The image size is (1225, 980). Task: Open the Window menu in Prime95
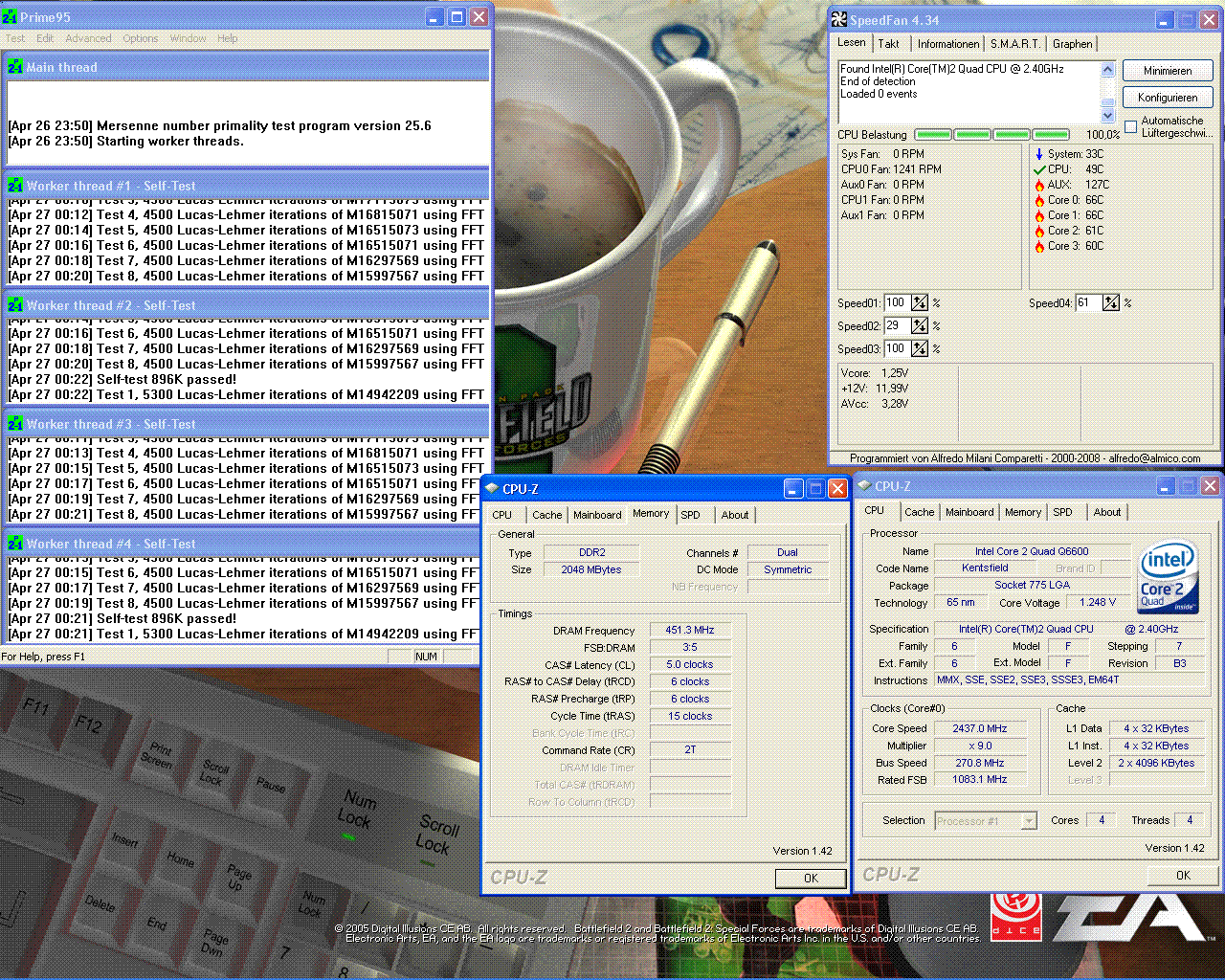(188, 38)
